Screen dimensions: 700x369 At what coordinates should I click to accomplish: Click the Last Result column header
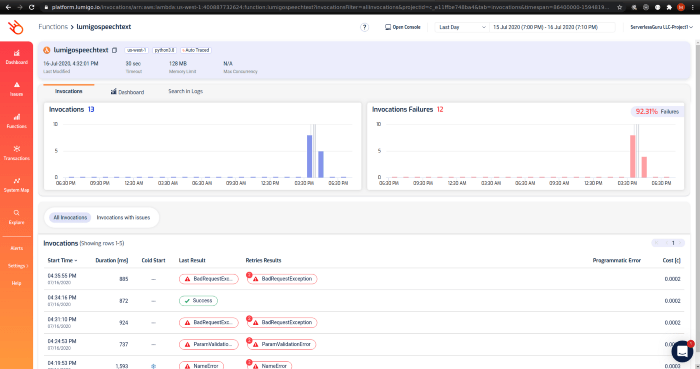[x=192, y=260]
